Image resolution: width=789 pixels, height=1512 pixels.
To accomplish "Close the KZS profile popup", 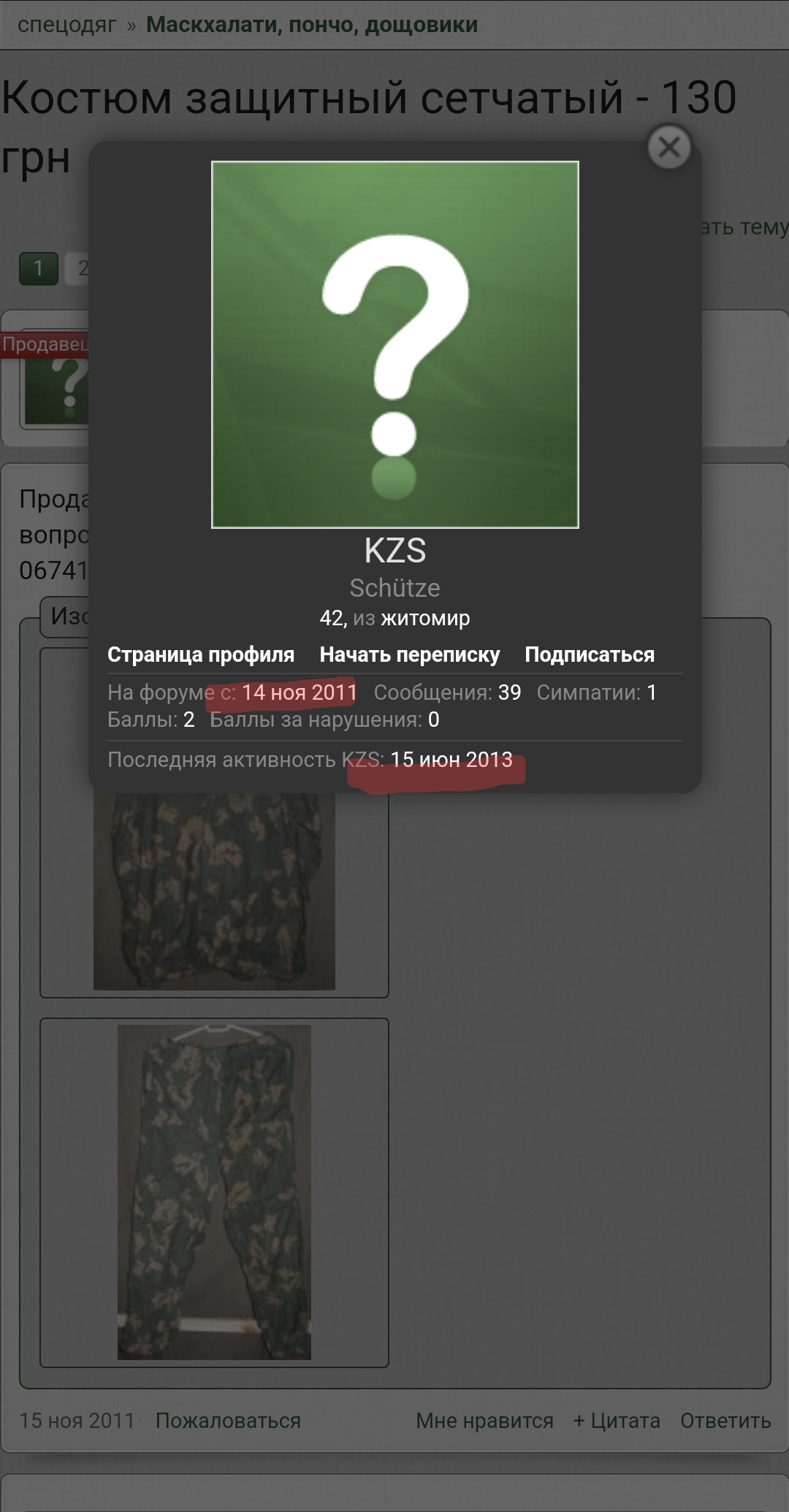I will [x=669, y=148].
